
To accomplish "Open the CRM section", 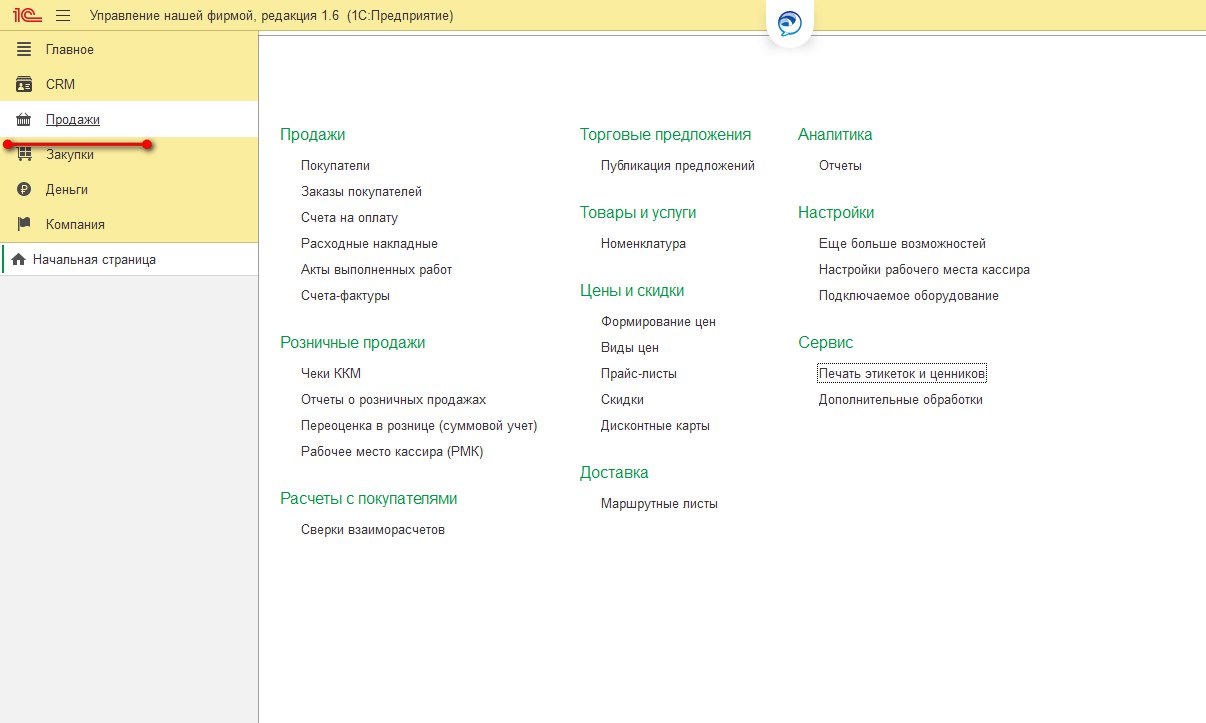I will pyautogui.click(x=129, y=84).
